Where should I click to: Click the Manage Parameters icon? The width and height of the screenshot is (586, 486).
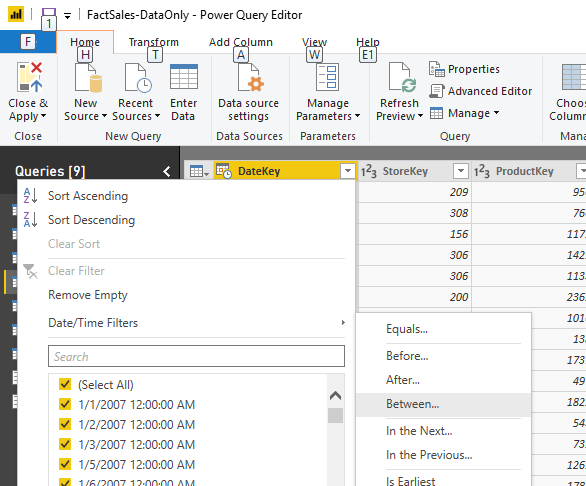327,77
